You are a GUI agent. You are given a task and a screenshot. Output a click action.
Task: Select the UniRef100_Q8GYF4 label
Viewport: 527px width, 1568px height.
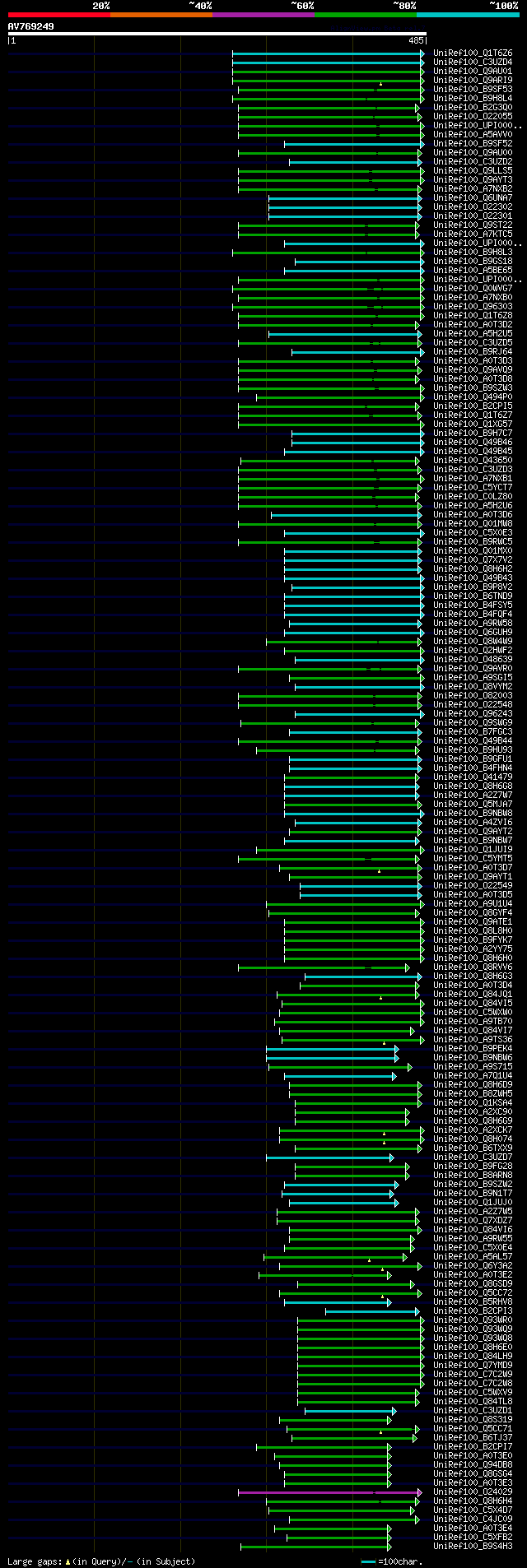pos(473,913)
